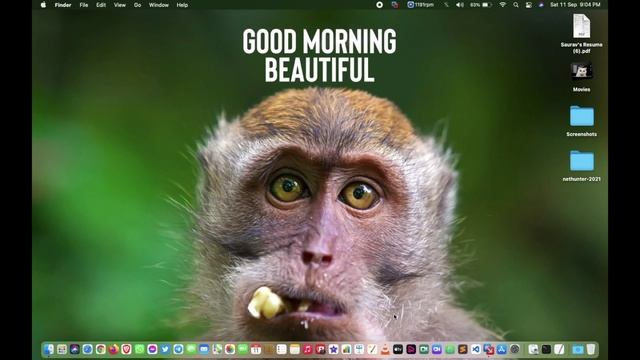
Task: Open the volume control in menu bar
Action: pyautogui.click(x=460, y=5)
